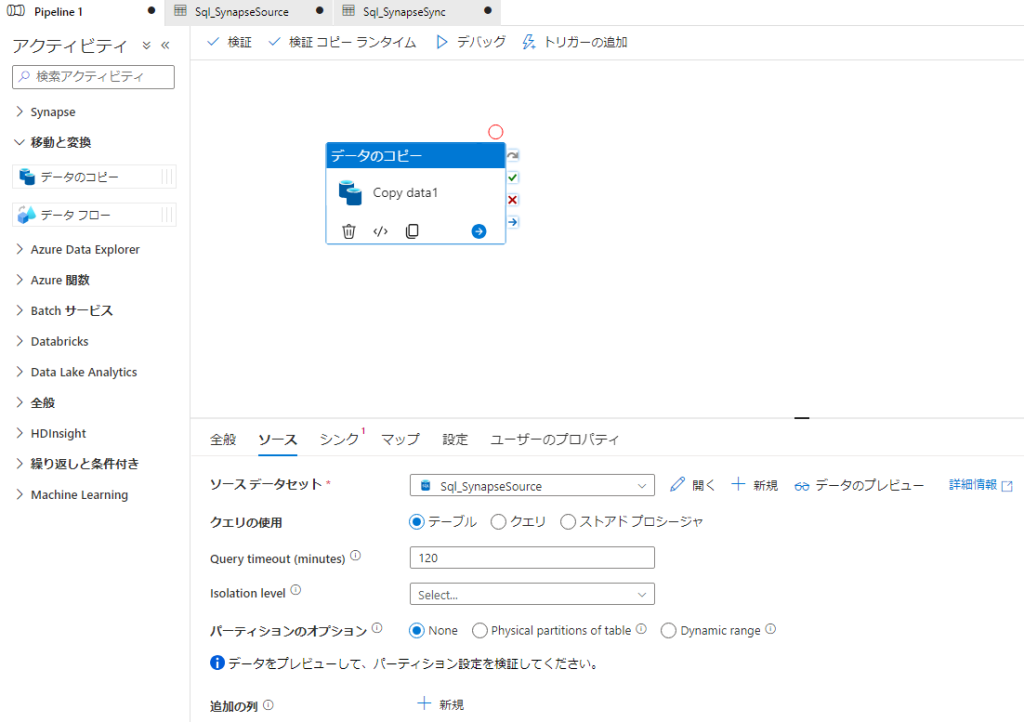Delete the Copy data1 activity via trash icon
This screenshot has width=1024, height=722.
(x=348, y=231)
